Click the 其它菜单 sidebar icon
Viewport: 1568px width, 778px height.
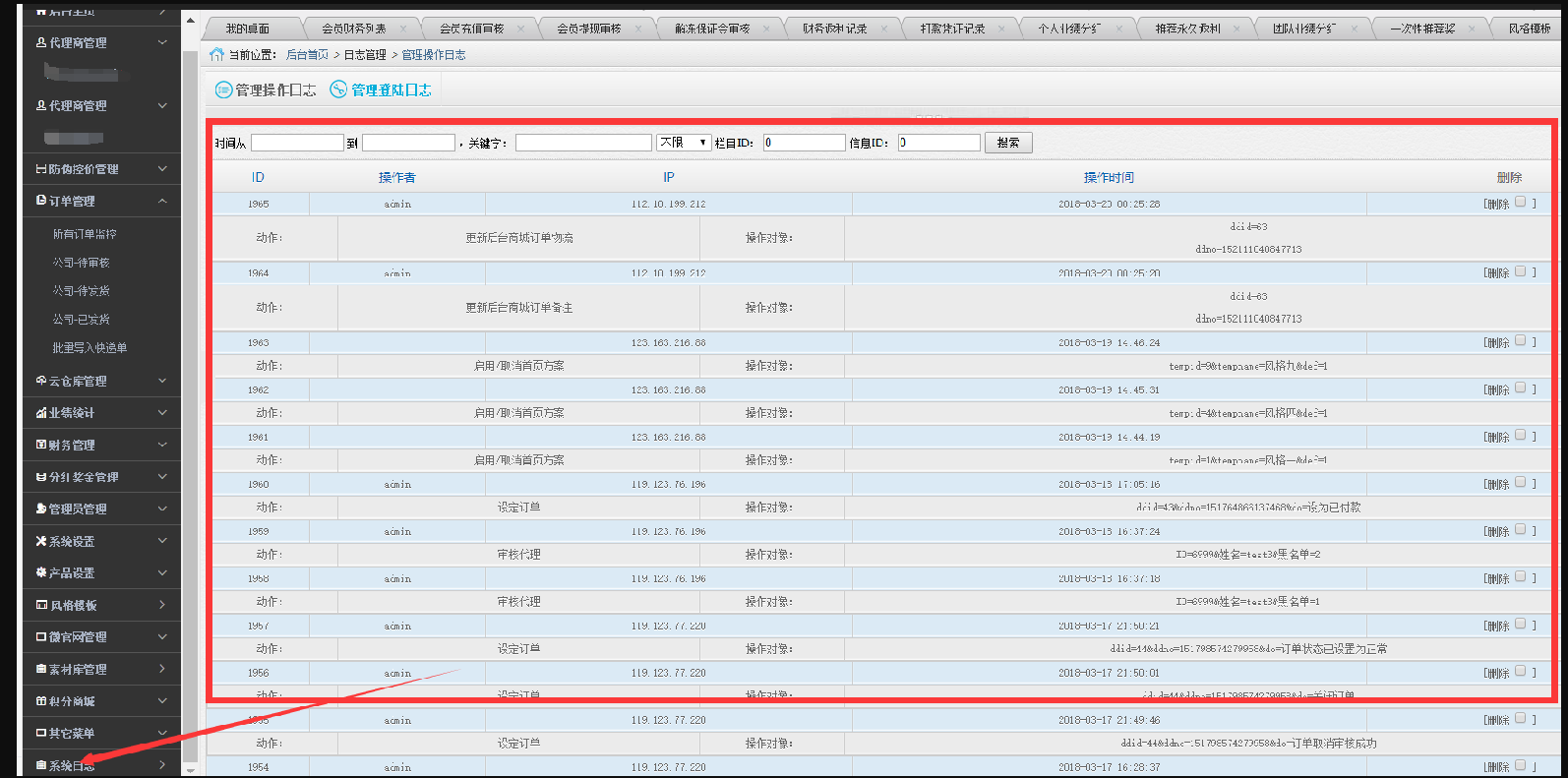coord(41,733)
